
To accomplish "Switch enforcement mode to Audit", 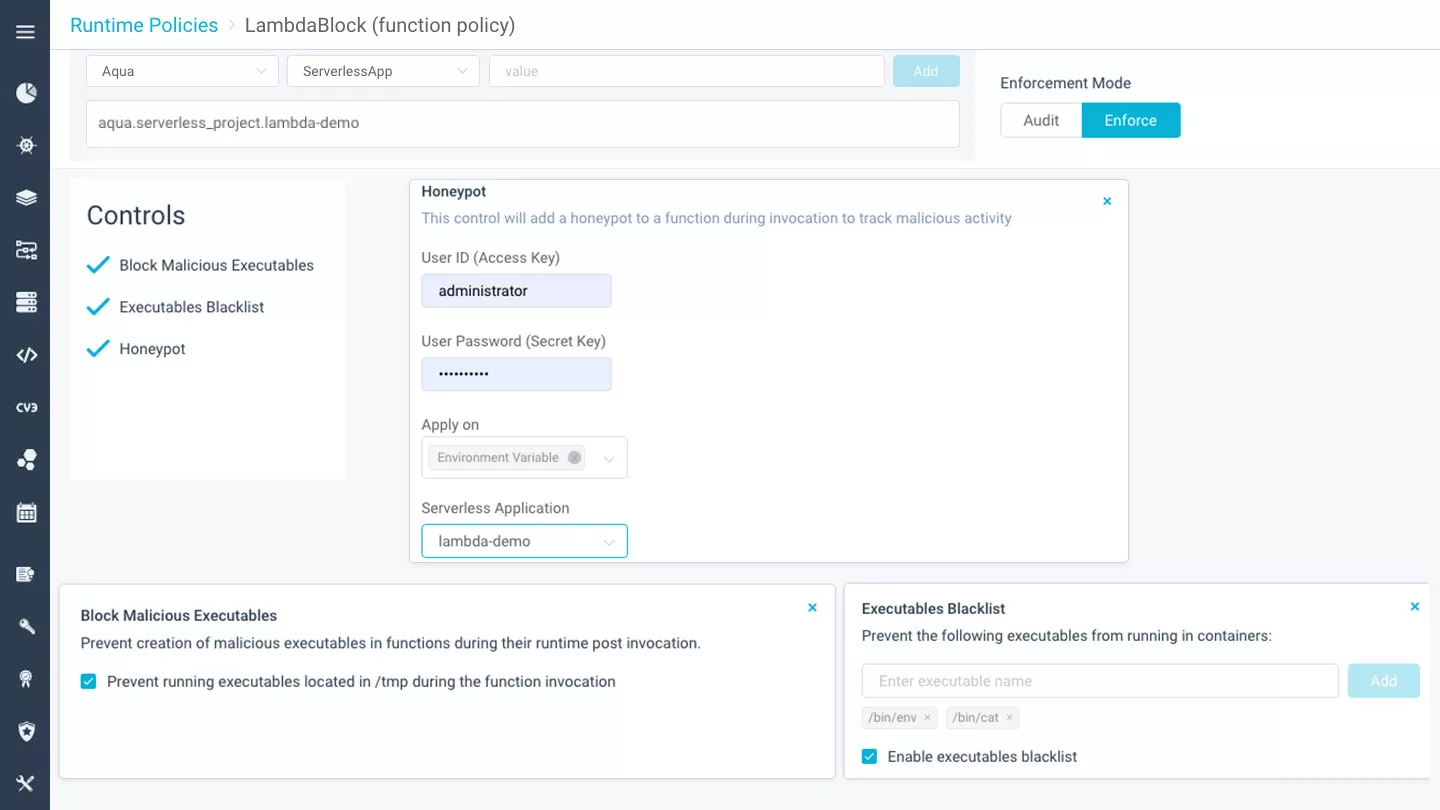I will point(1041,120).
